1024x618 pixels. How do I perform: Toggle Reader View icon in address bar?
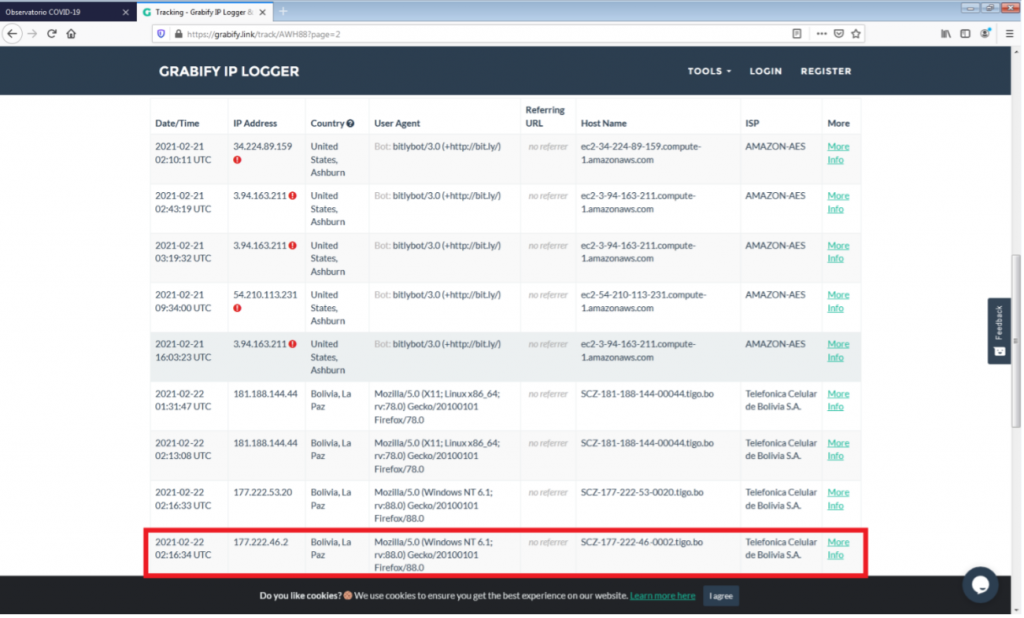pos(797,33)
